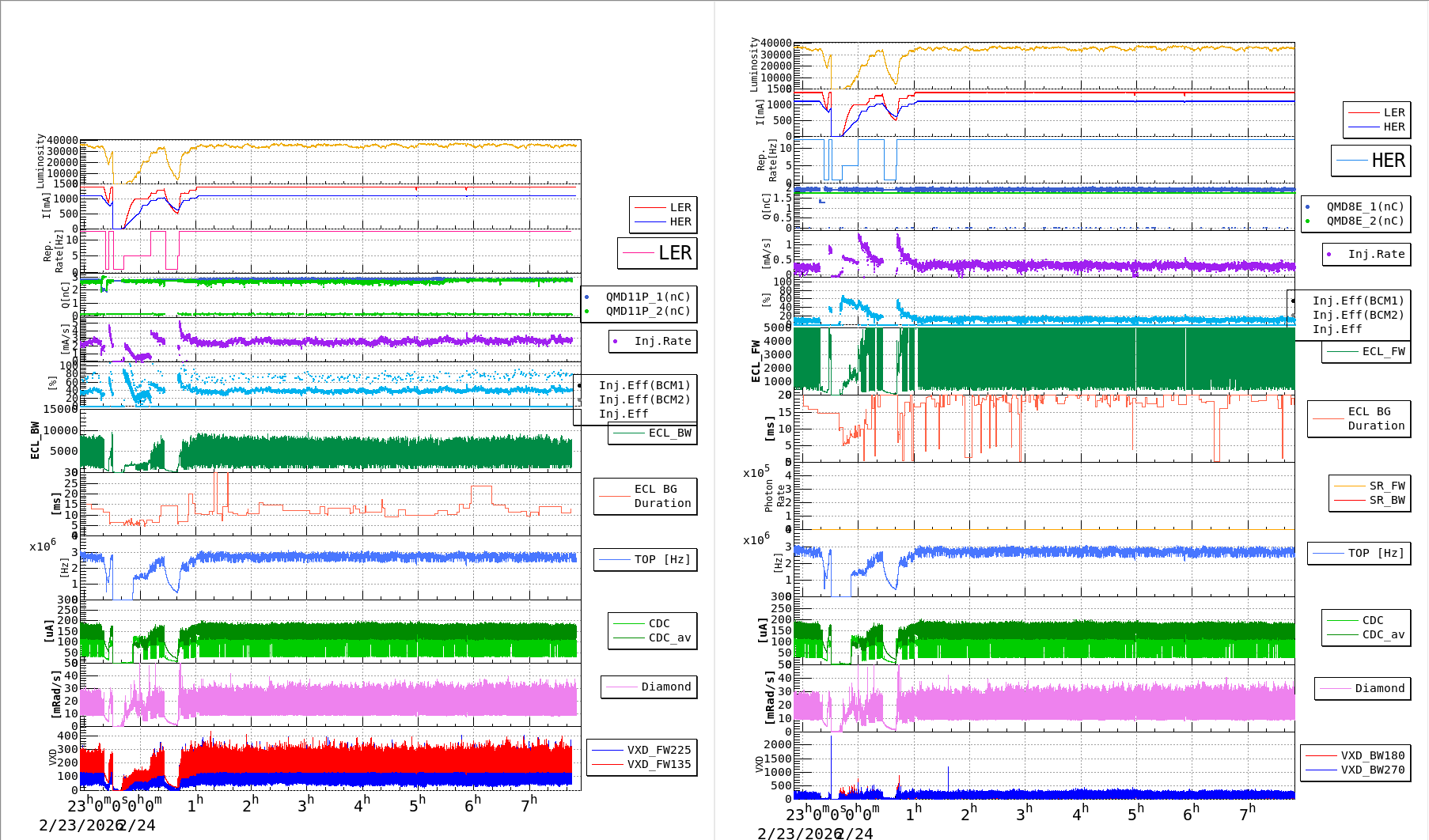Click the 4h tick in left plot
The height and width of the screenshot is (840, 1429).
pos(362,805)
